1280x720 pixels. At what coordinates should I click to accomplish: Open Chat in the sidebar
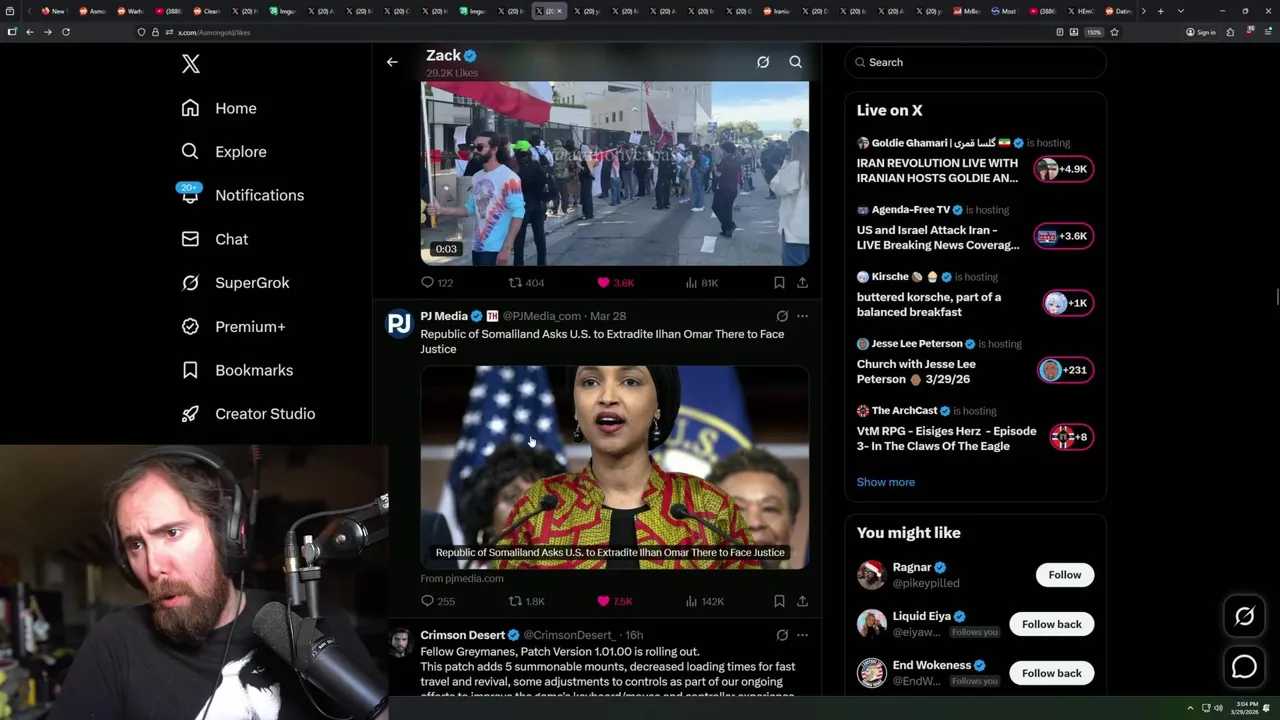215,239
